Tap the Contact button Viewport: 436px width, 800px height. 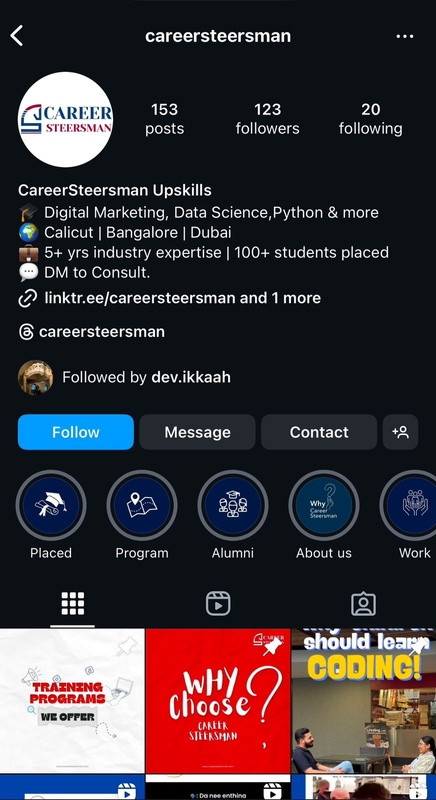319,432
